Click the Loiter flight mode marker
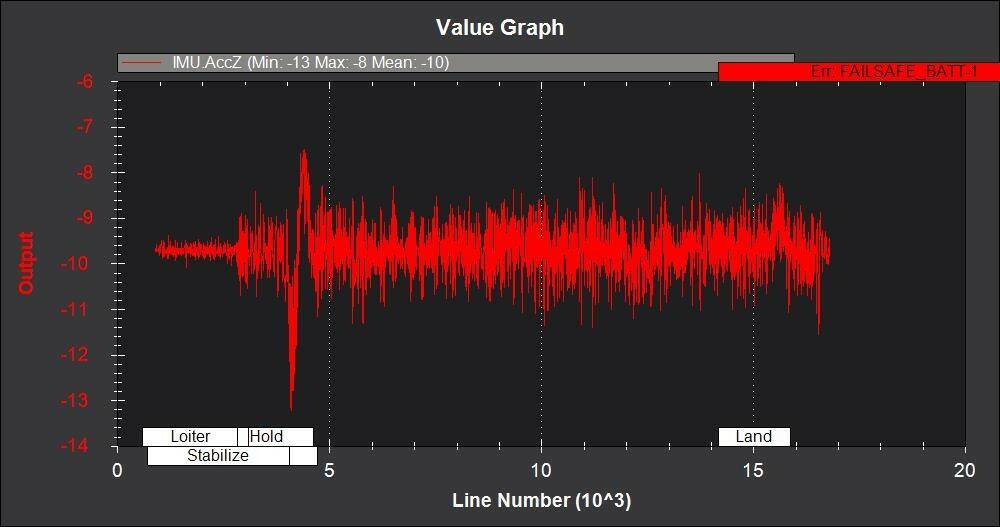The width and height of the screenshot is (1000, 527). (190, 436)
